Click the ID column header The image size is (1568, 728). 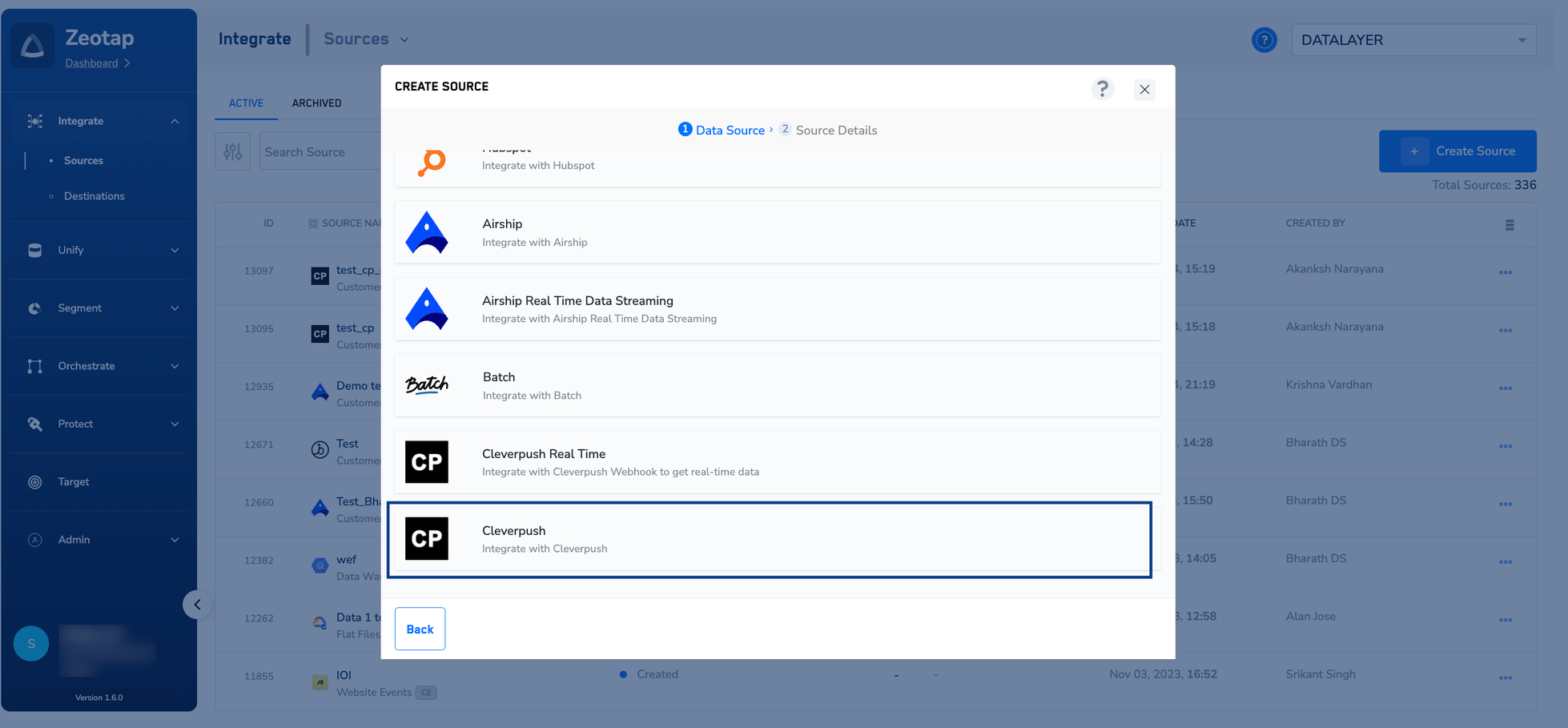(x=268, y=223)
